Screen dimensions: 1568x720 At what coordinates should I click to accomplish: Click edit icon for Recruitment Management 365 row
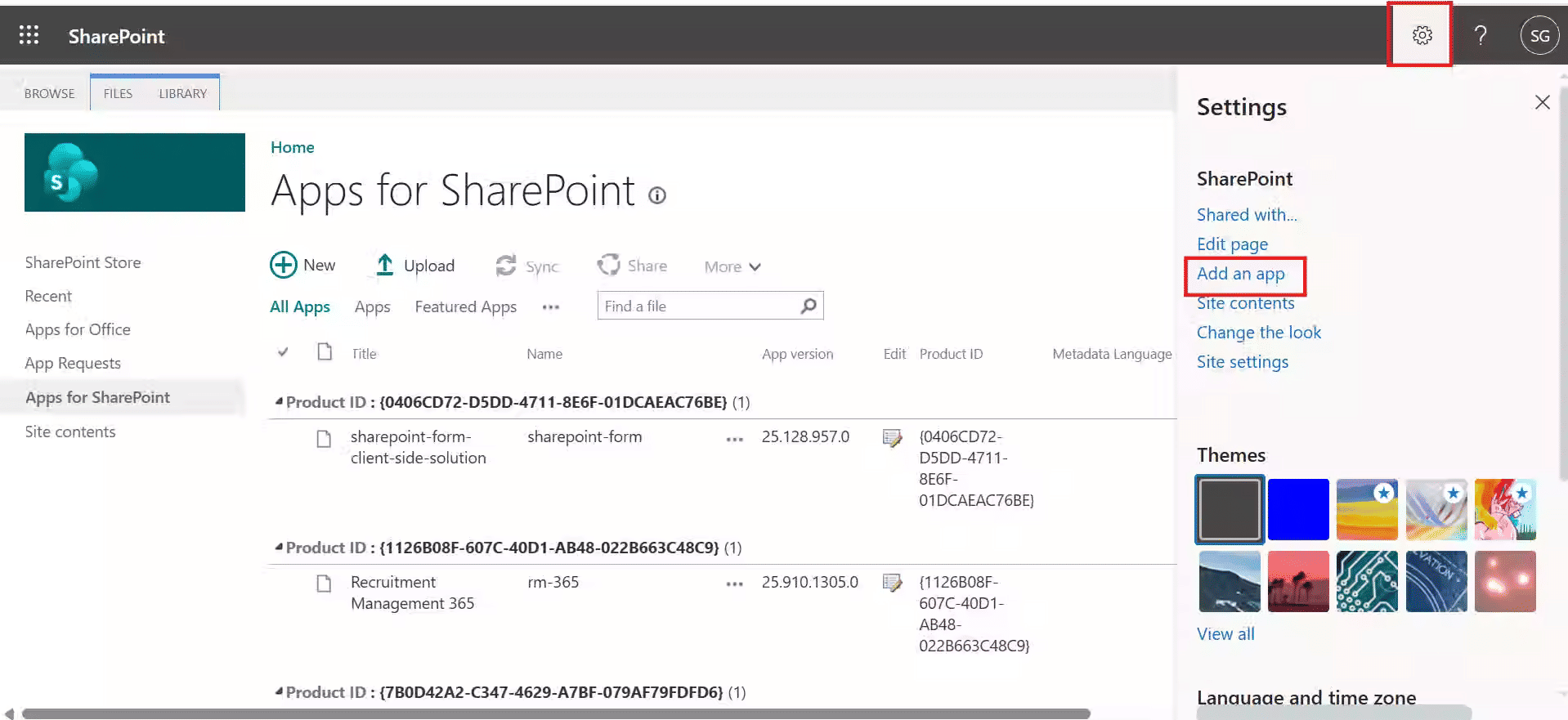892,583
